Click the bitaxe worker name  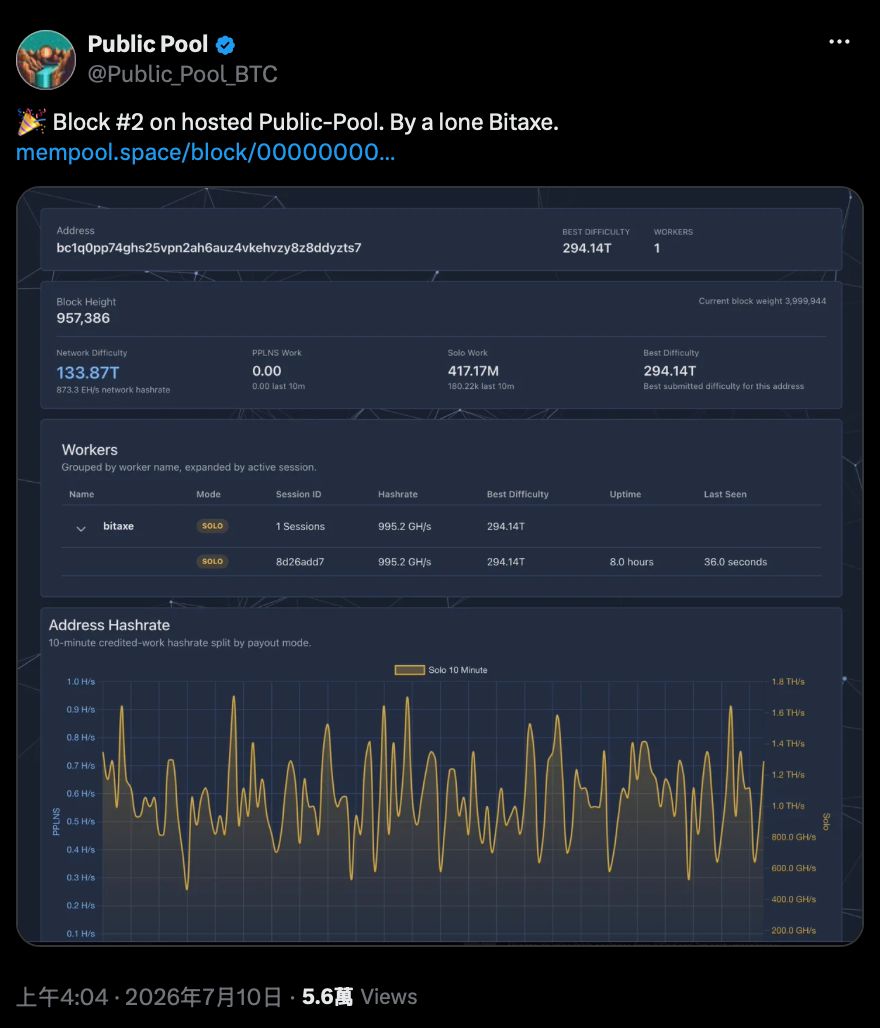click(x=118, y=526)
